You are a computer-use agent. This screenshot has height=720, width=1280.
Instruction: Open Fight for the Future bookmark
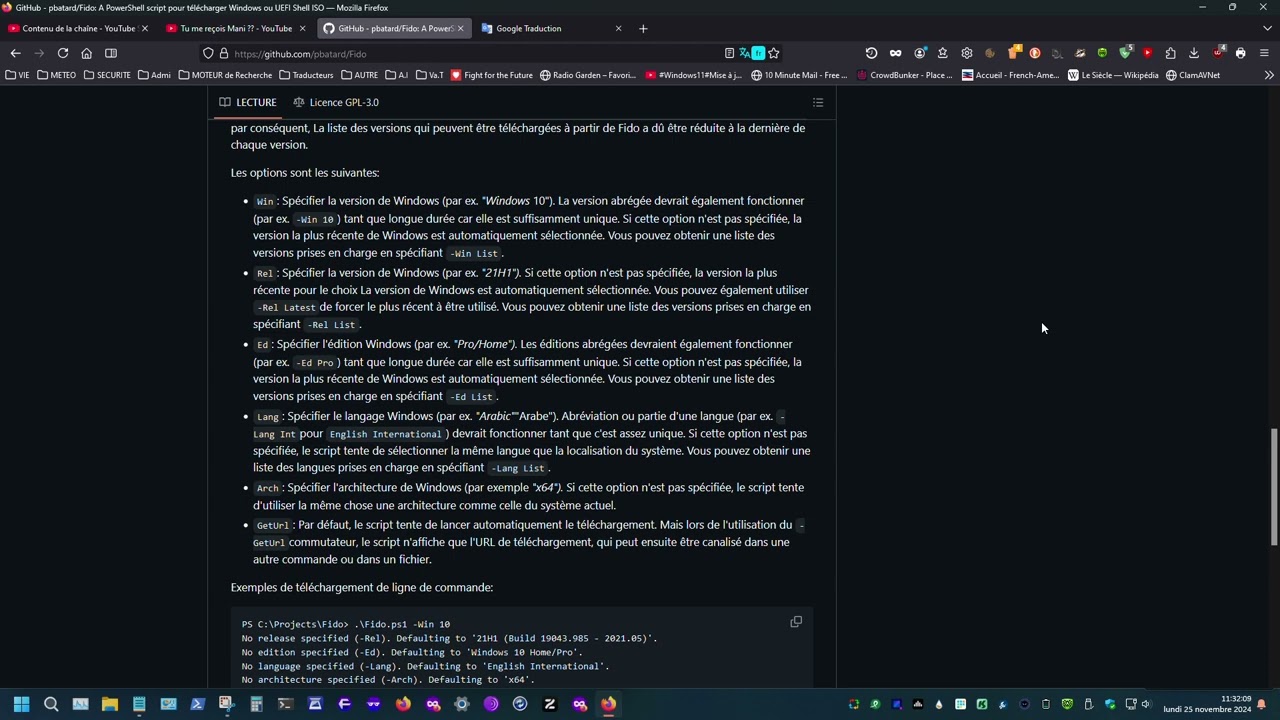(492, 75)
